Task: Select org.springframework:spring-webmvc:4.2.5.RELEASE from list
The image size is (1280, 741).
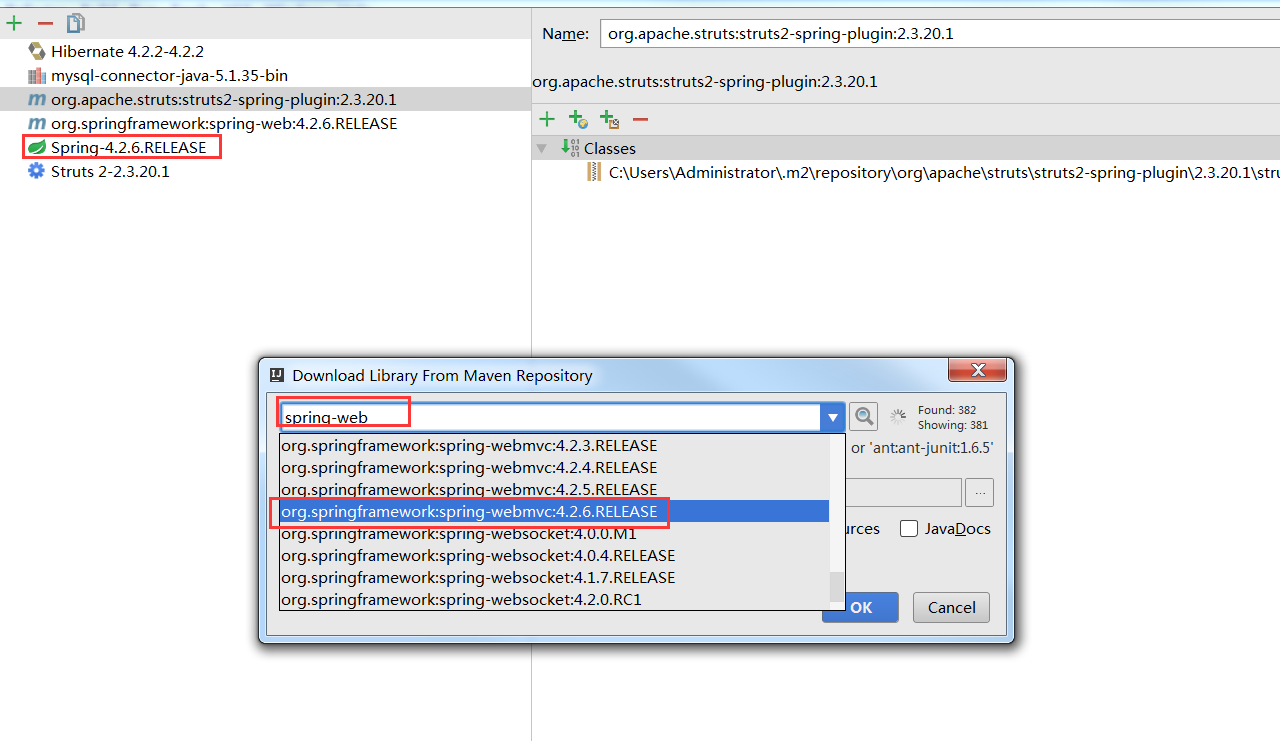Action: pos(555,489)
